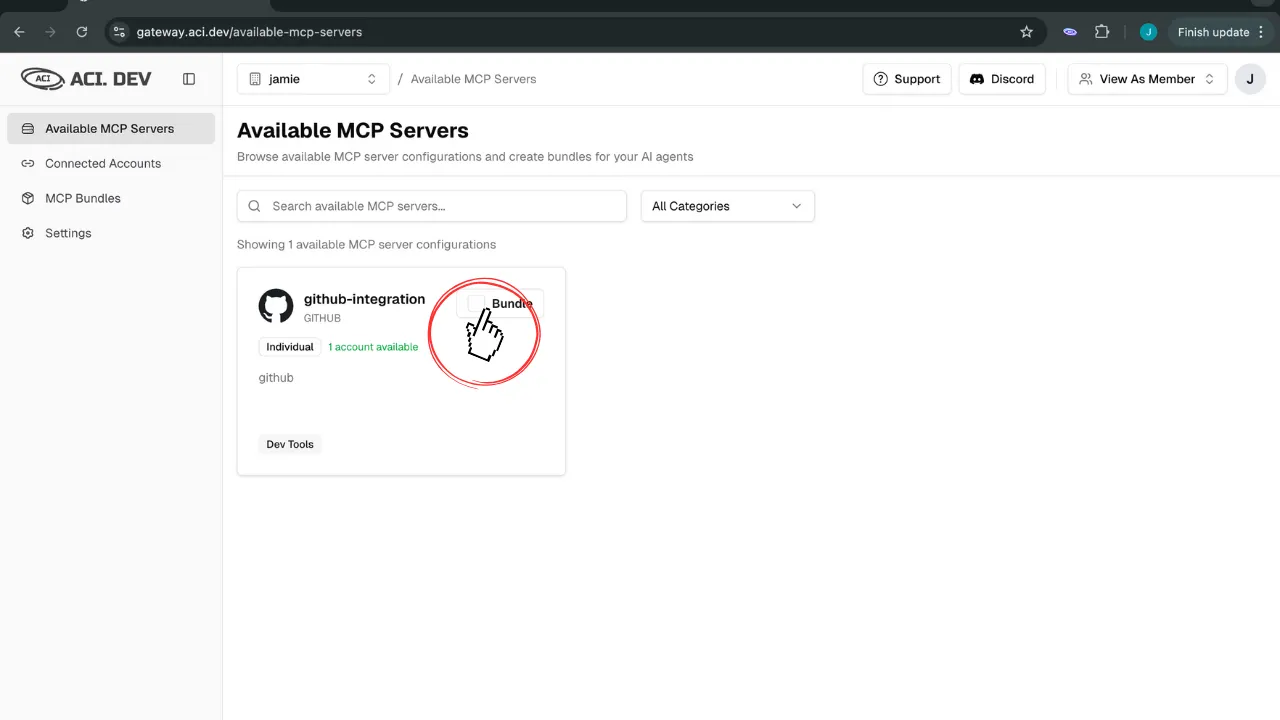
Task: Click the Showing 1 available MCP server configurations text
Action: tap(366, 244)
